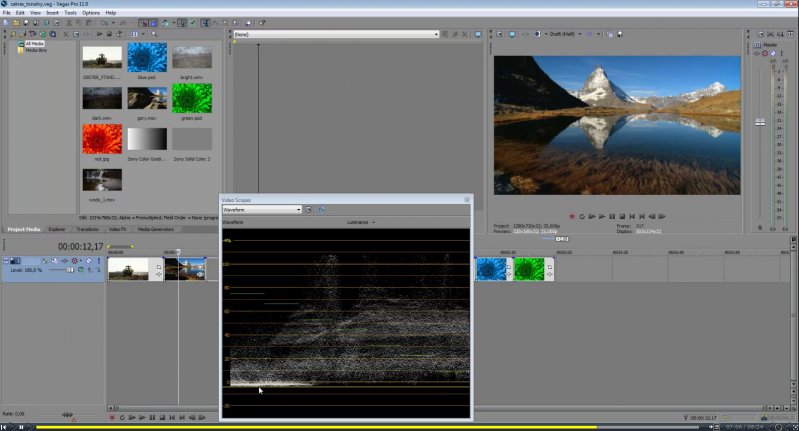Select the blue.psd media thumbnail

coord(147,57)
